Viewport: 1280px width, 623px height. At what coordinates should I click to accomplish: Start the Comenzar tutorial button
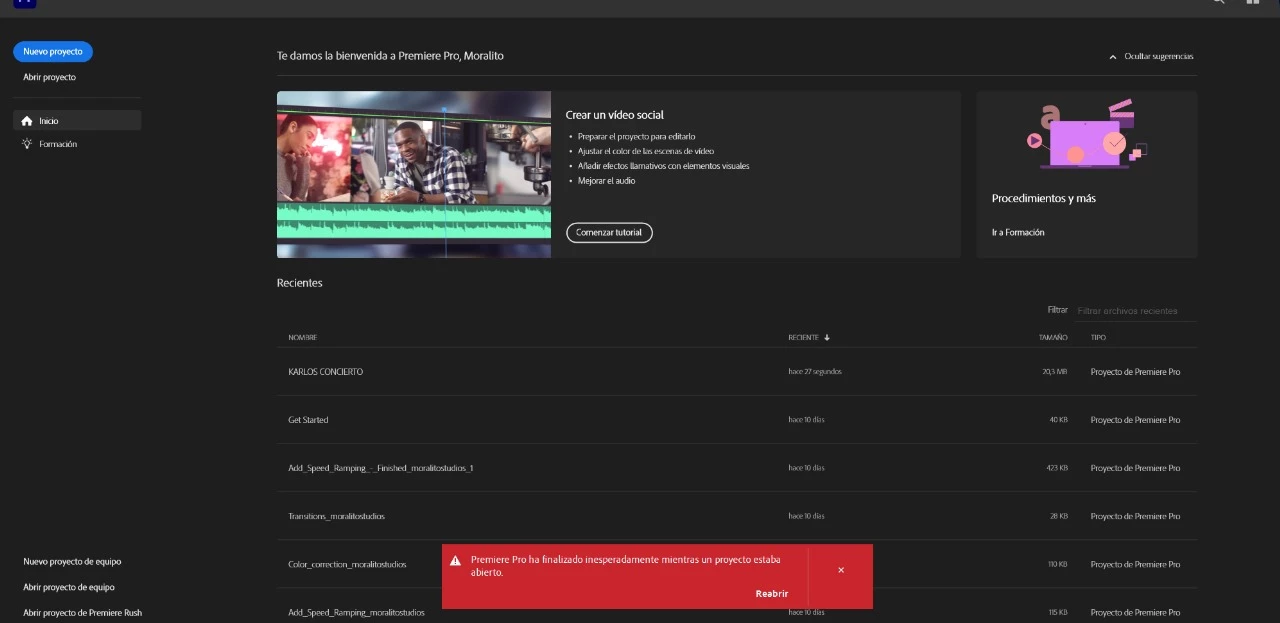pyautogui.click(x=609, y=232)
